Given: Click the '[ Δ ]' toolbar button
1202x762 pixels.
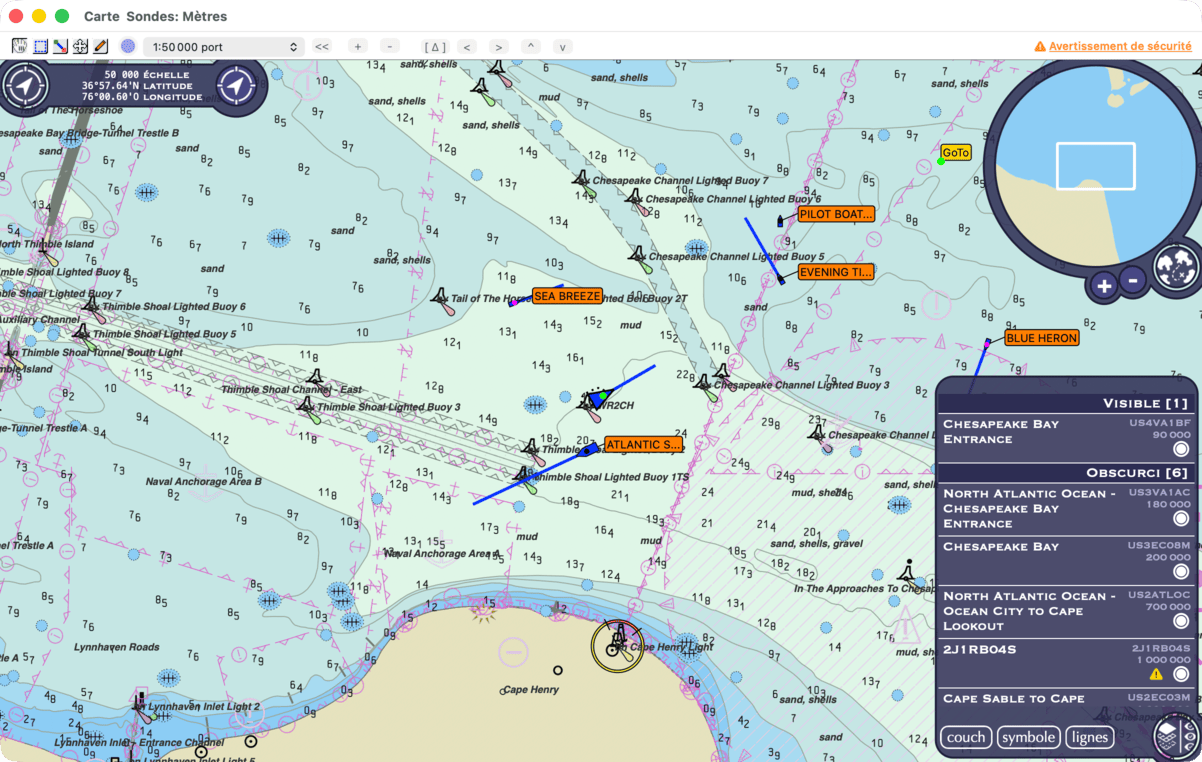Looking at the screenshot, I should point(435,46).
